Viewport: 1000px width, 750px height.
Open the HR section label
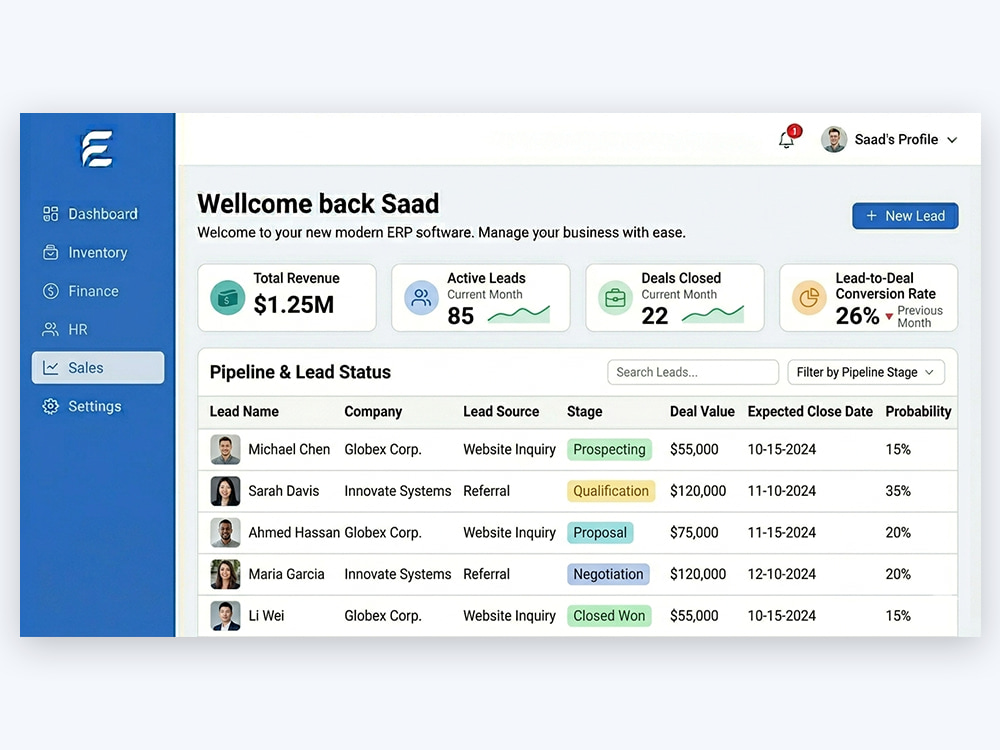[x=78, y=330]
